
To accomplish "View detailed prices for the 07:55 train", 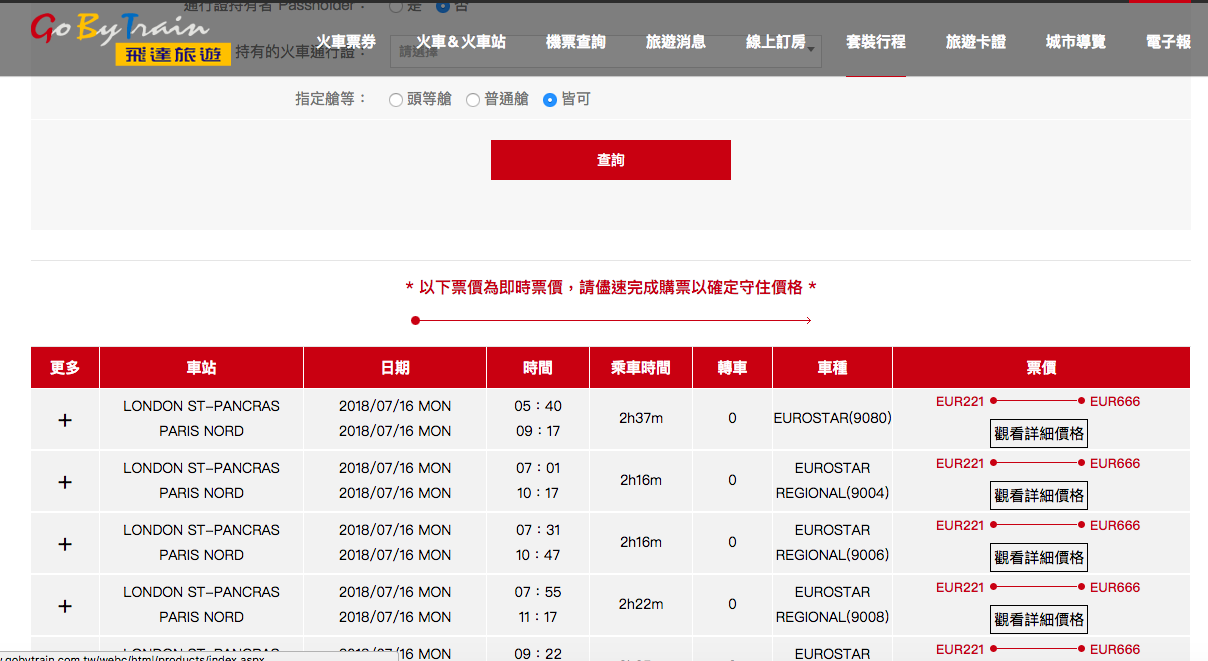I will (1039, 620).
